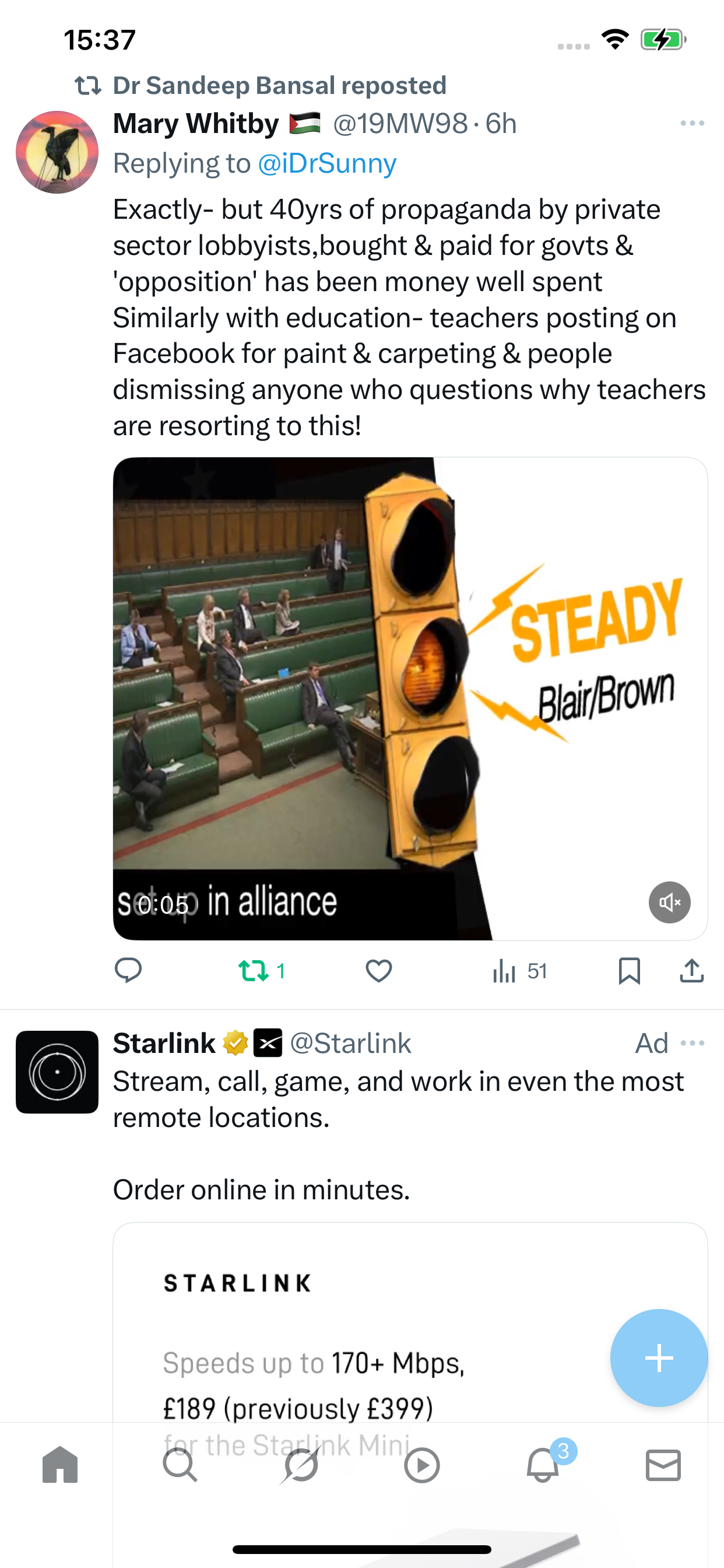
Task: Bookmark Mary Whitby's post
Action: (x=629, y=970)
